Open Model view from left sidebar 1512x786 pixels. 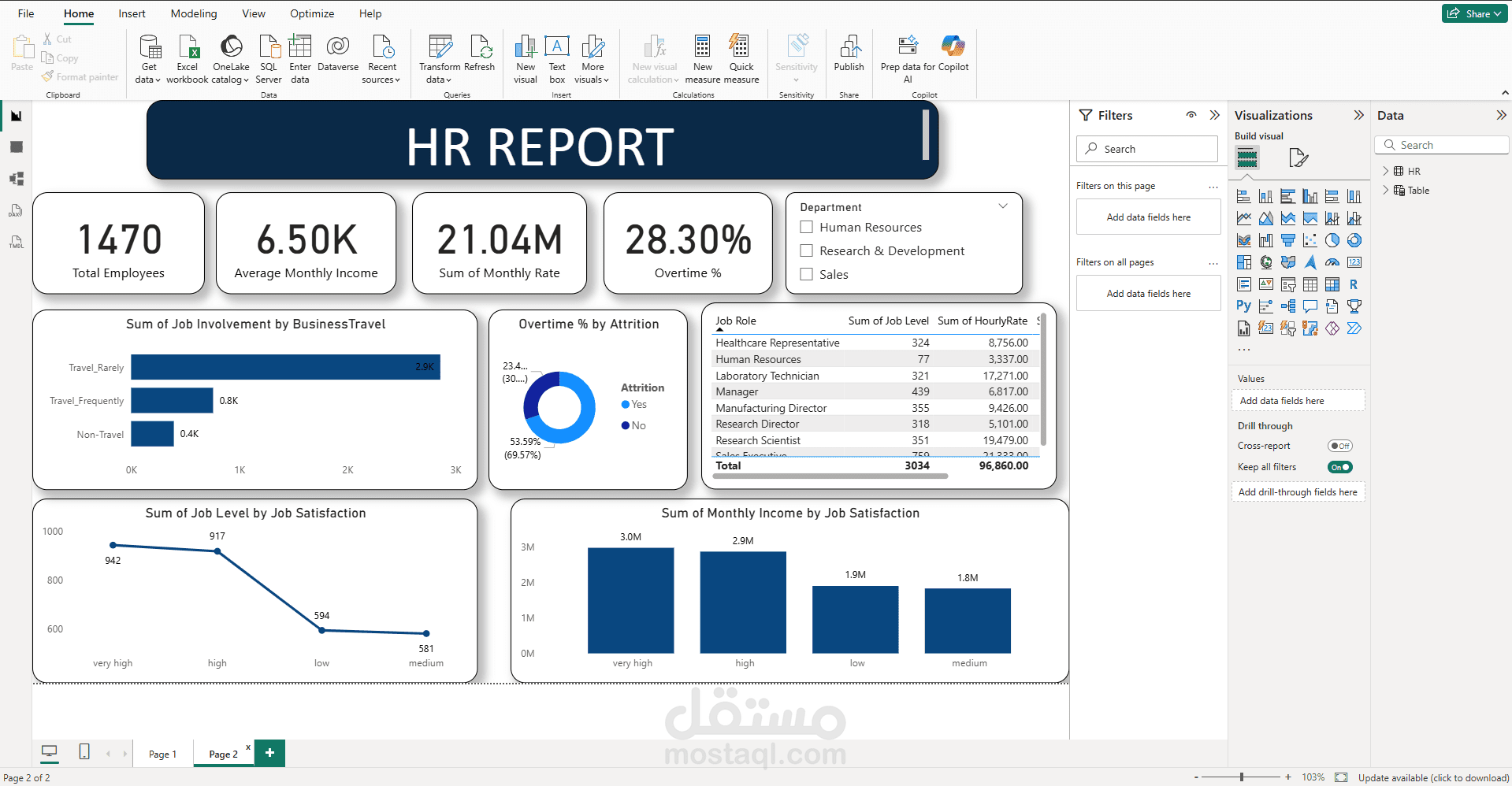pos(16,179)
